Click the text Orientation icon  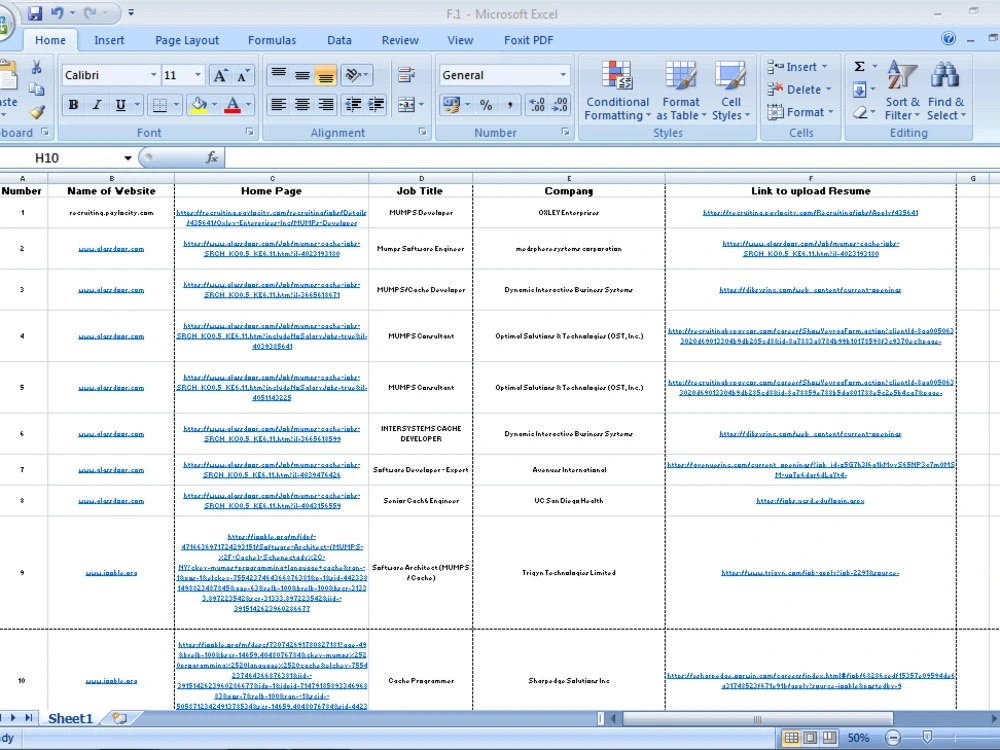[353, 75]
